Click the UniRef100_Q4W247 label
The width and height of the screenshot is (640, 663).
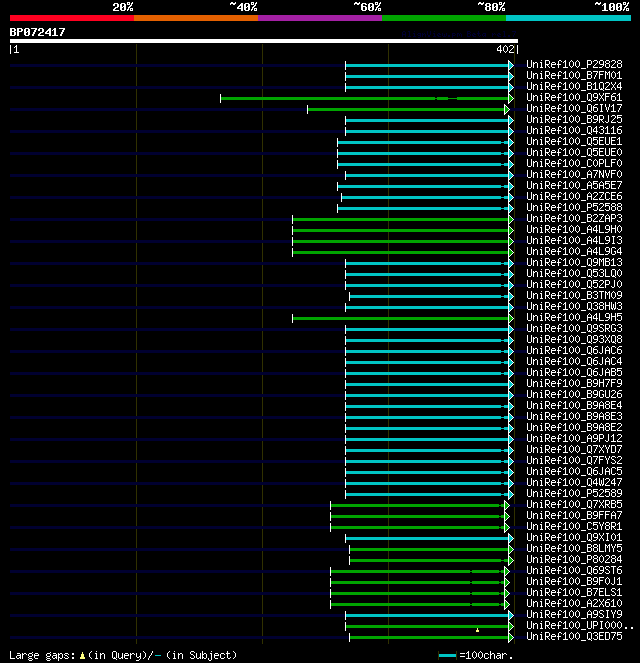pos(574,482)
